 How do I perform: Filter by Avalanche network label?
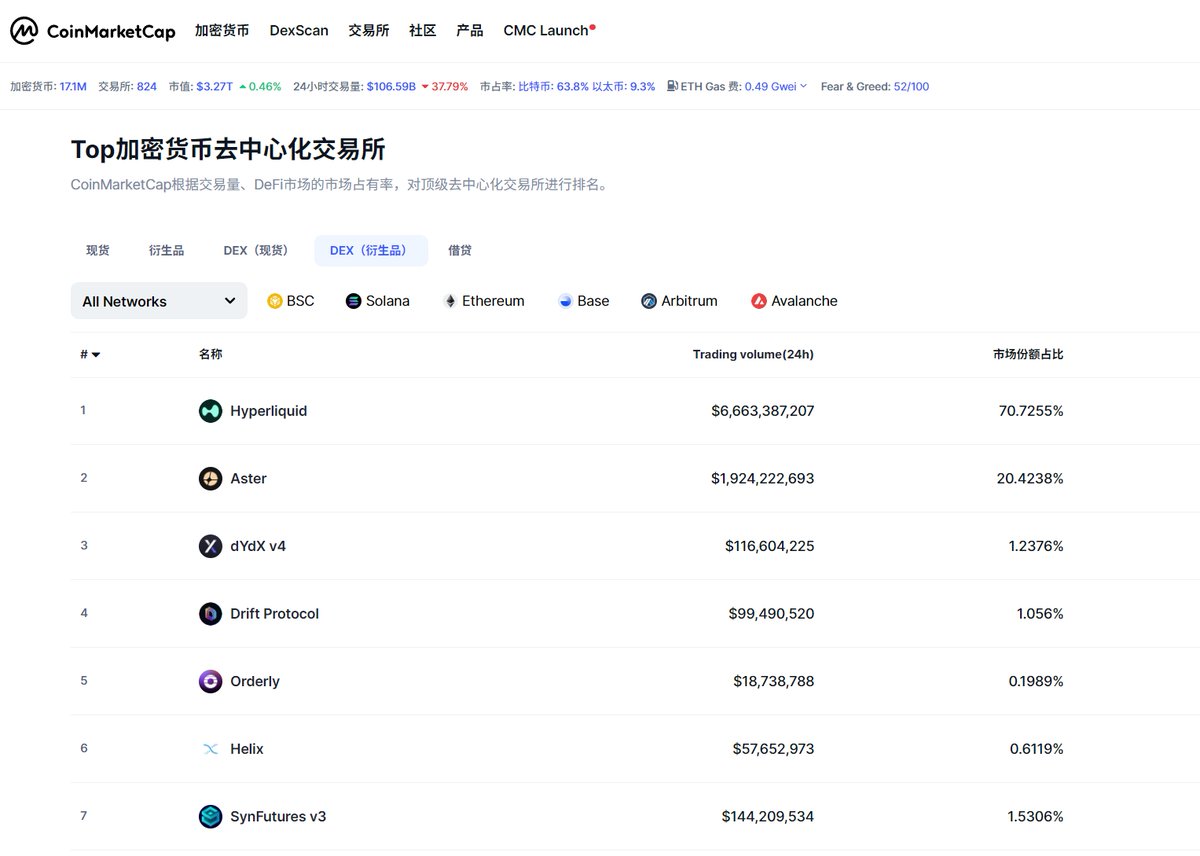pos(804,301)
